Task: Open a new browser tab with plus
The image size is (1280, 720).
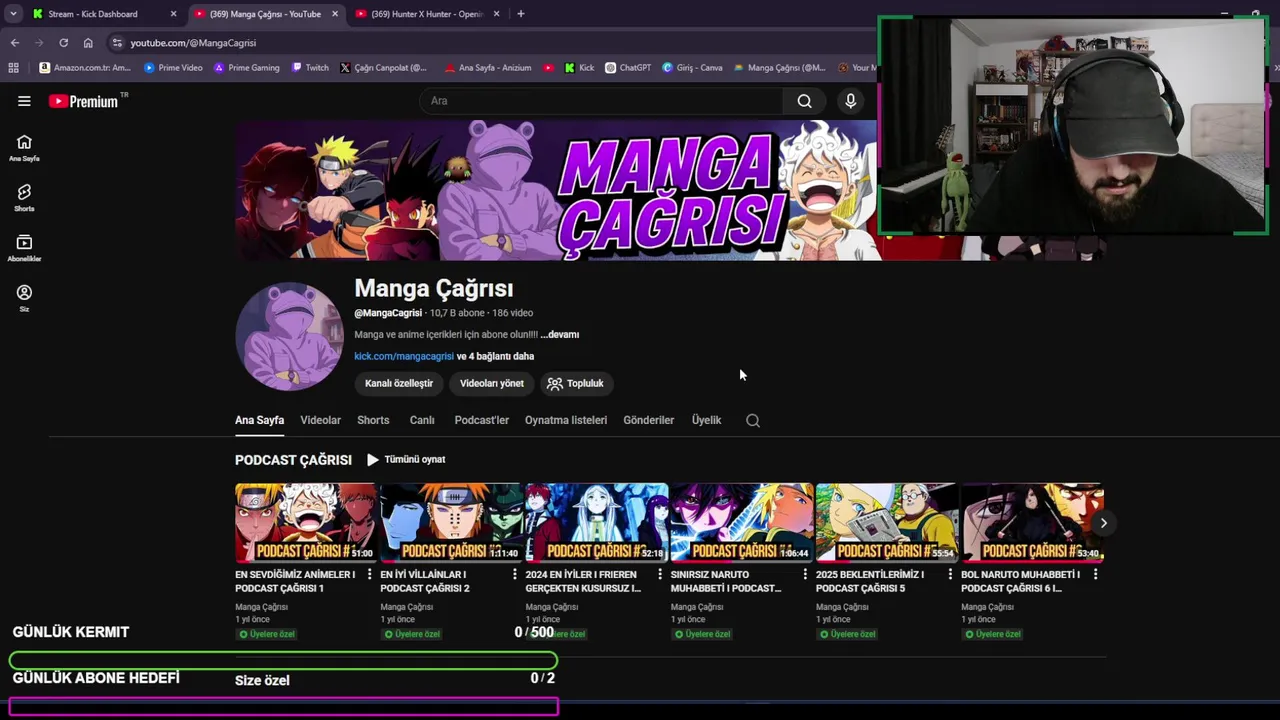Action: pos(521,14)
